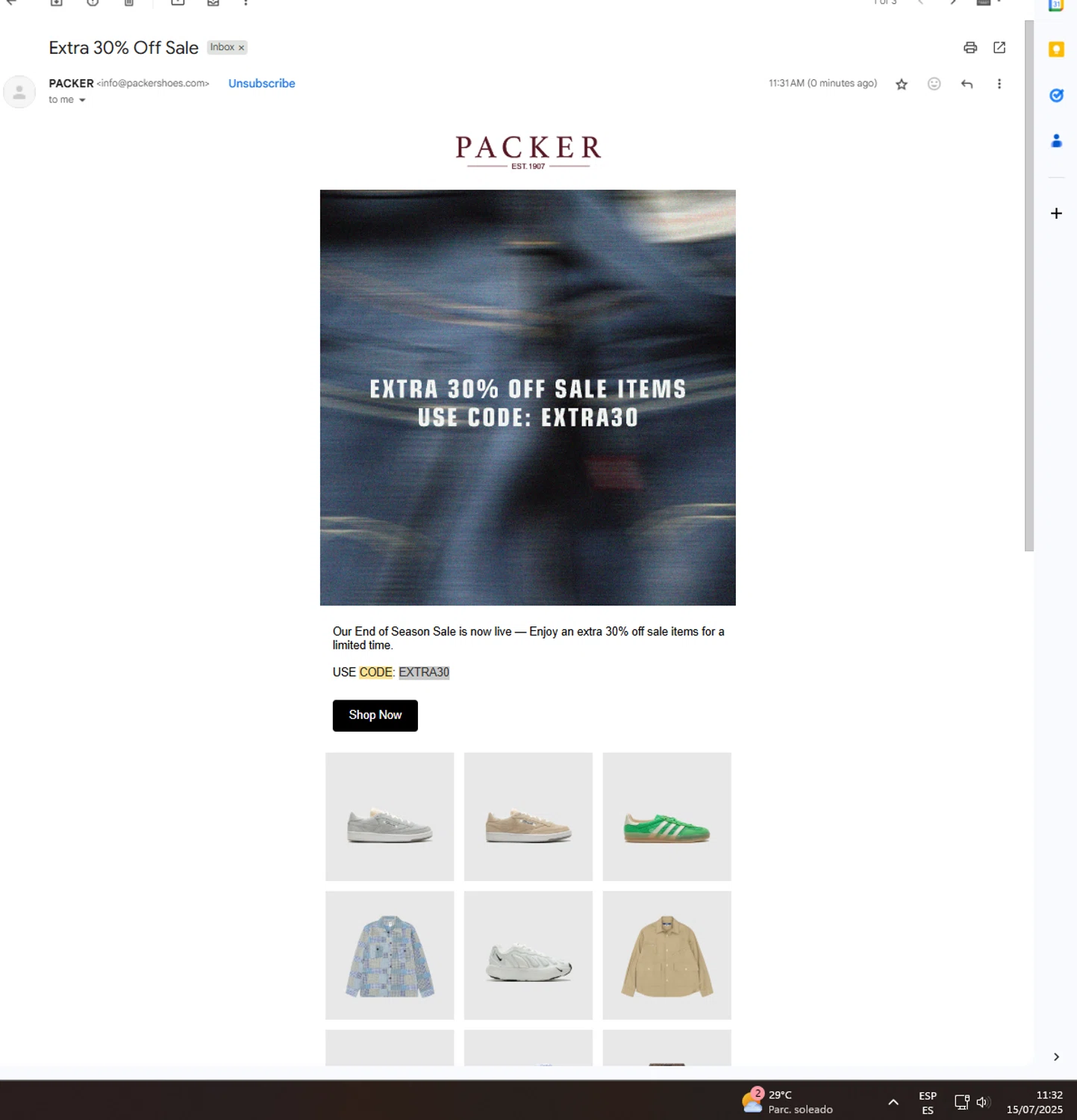
Task: Click the highlighted EXTRA30 code text
Action: pos(424,672)
